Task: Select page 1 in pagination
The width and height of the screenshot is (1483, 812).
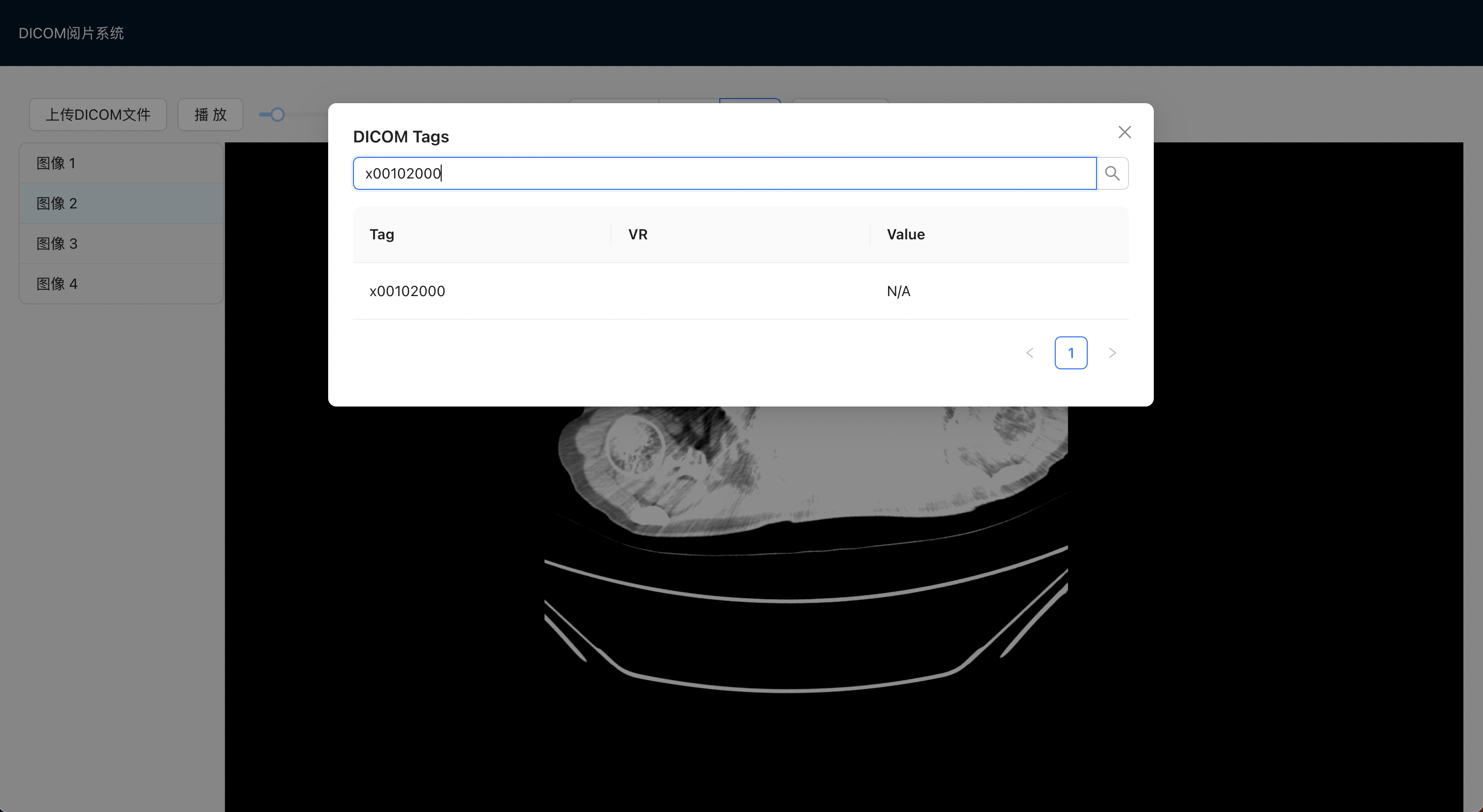Action: (1070, 353)
